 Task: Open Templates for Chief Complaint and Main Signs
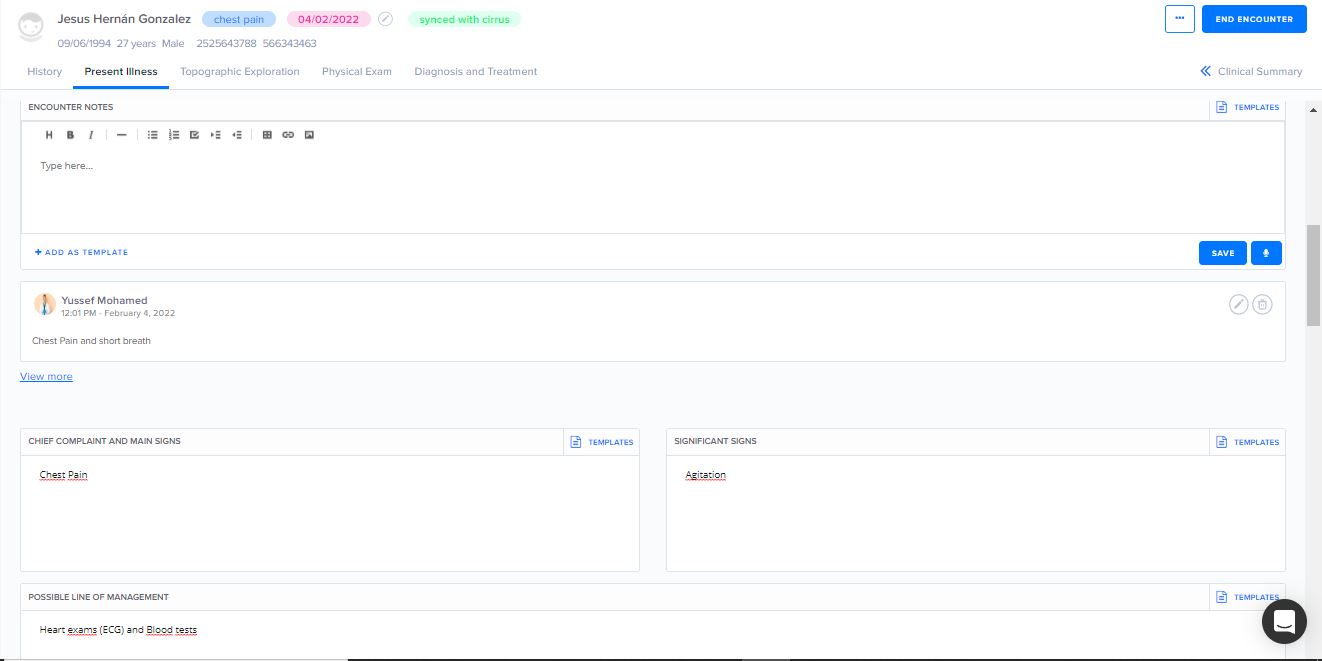601,442
